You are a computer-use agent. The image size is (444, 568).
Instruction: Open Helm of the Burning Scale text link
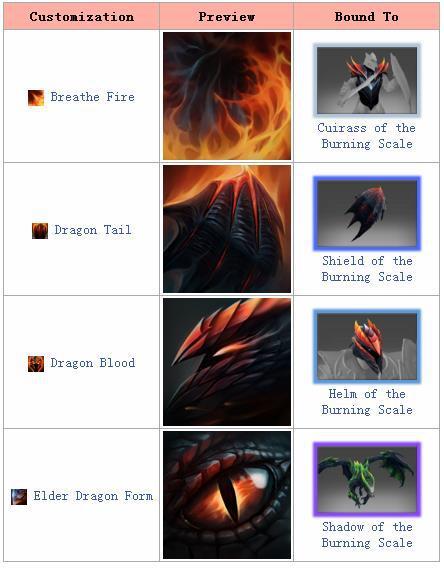point(367,402)
